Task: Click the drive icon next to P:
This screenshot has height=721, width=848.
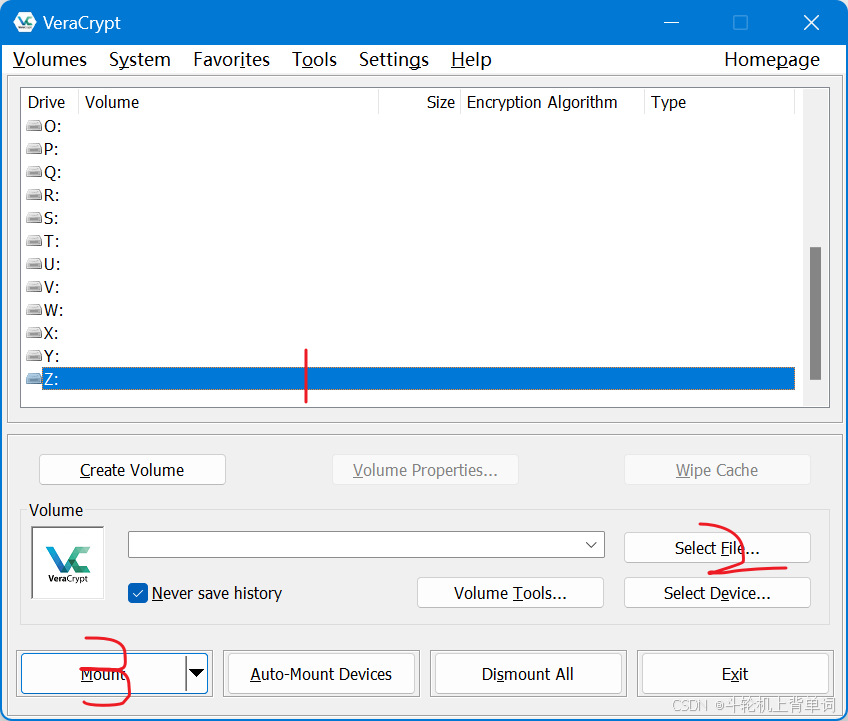Action: point(34,149)
